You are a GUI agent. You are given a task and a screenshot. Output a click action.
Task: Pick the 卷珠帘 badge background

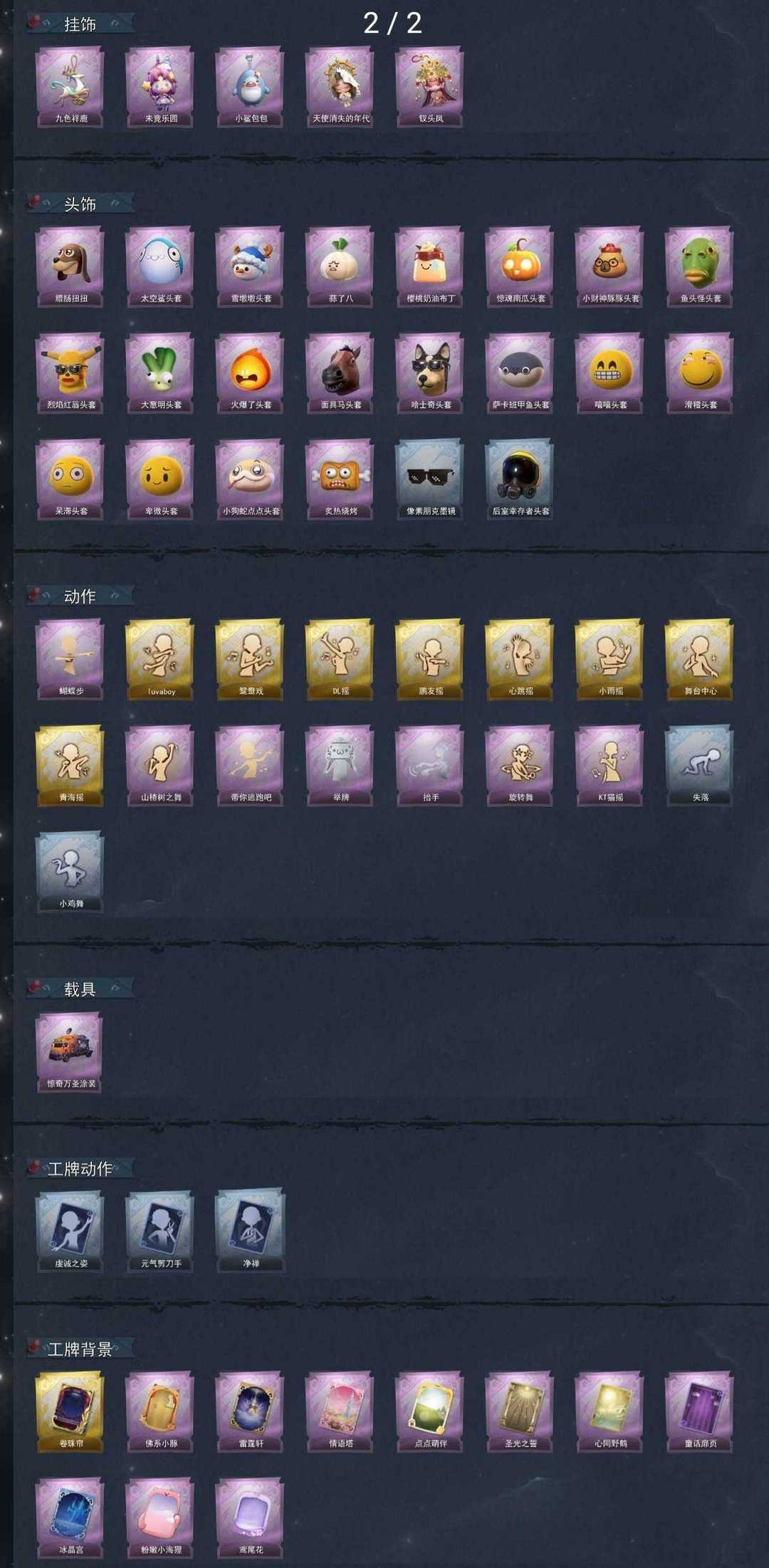pyautogui.click(x=70, y=1412)
